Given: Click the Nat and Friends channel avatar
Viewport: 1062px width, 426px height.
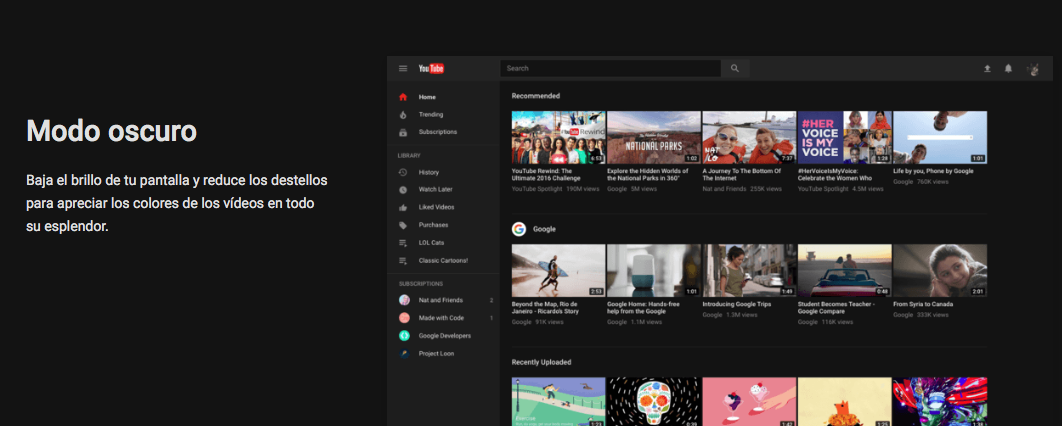Looking at the screenshot, I should 404,300.
